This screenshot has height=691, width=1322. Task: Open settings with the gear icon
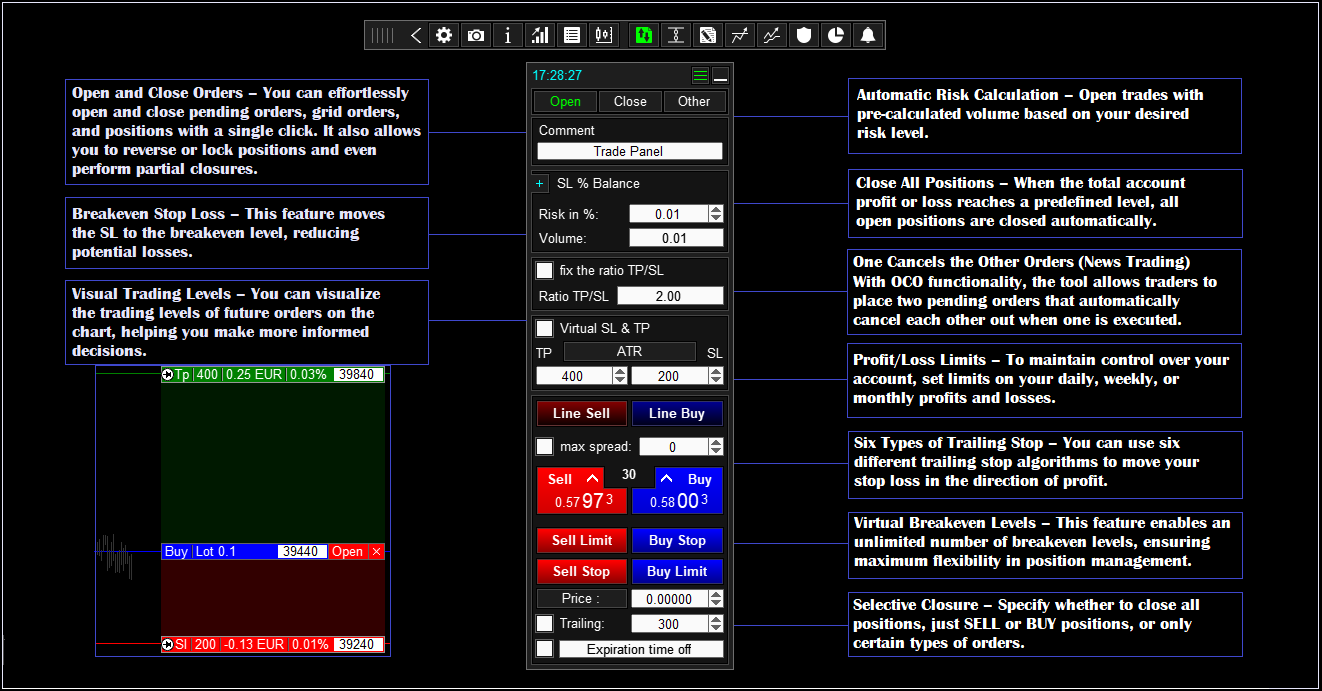[444, 36]
